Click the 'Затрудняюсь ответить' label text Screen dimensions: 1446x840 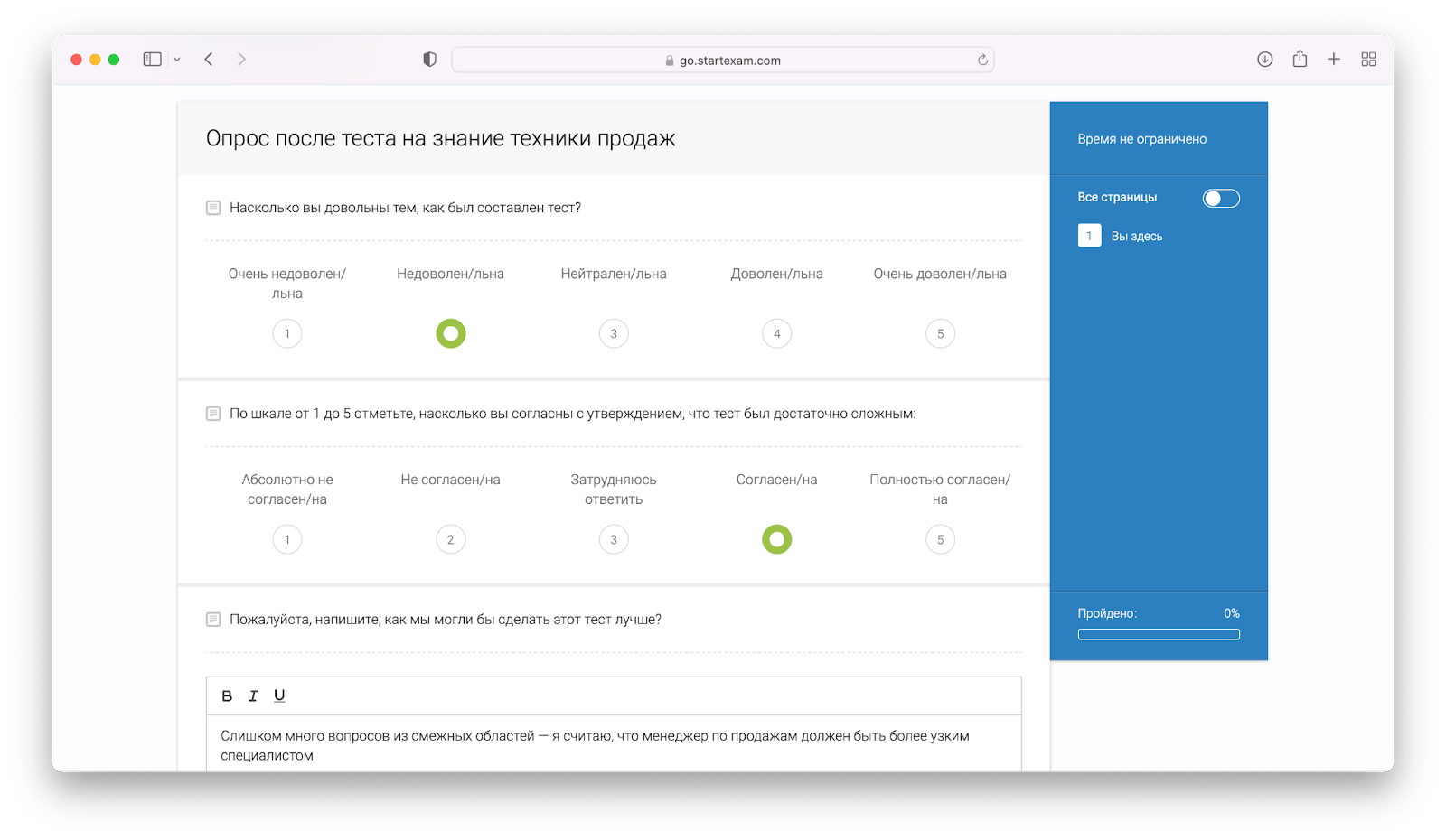pyautogui.click(x=614, y=490)
